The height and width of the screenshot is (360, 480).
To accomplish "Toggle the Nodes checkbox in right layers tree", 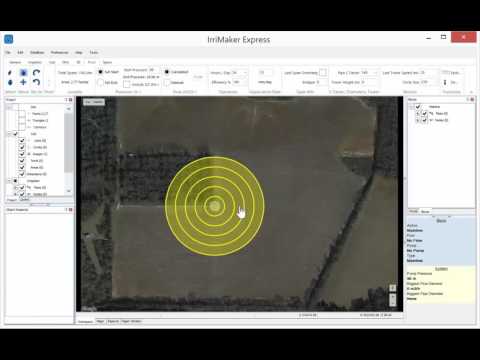I will pyautogui.click(x=424, y=120).
